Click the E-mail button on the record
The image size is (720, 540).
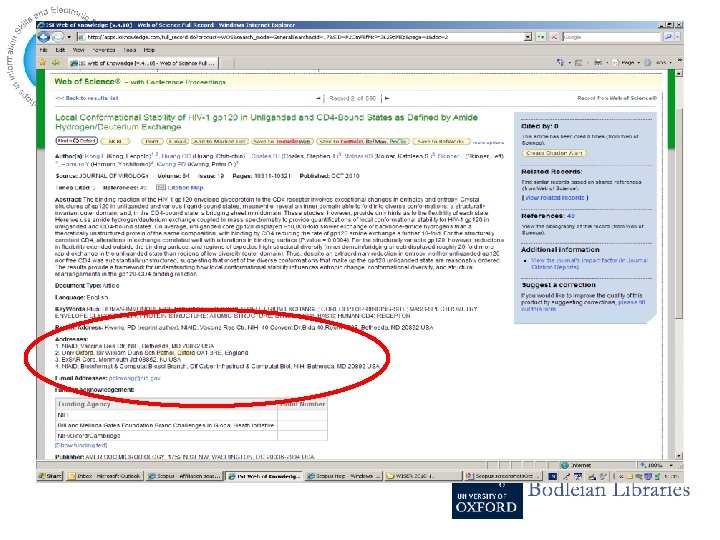[177, 141]
